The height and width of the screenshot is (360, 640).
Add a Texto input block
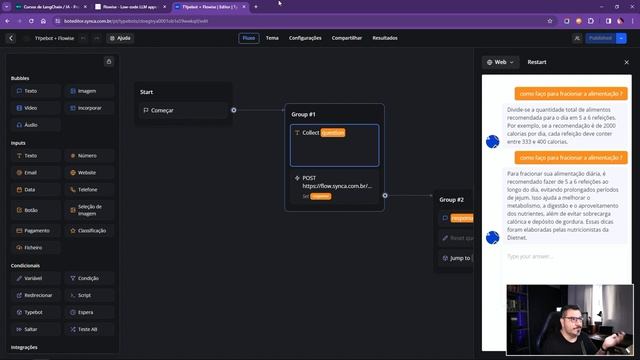click(x=36, y=156)
